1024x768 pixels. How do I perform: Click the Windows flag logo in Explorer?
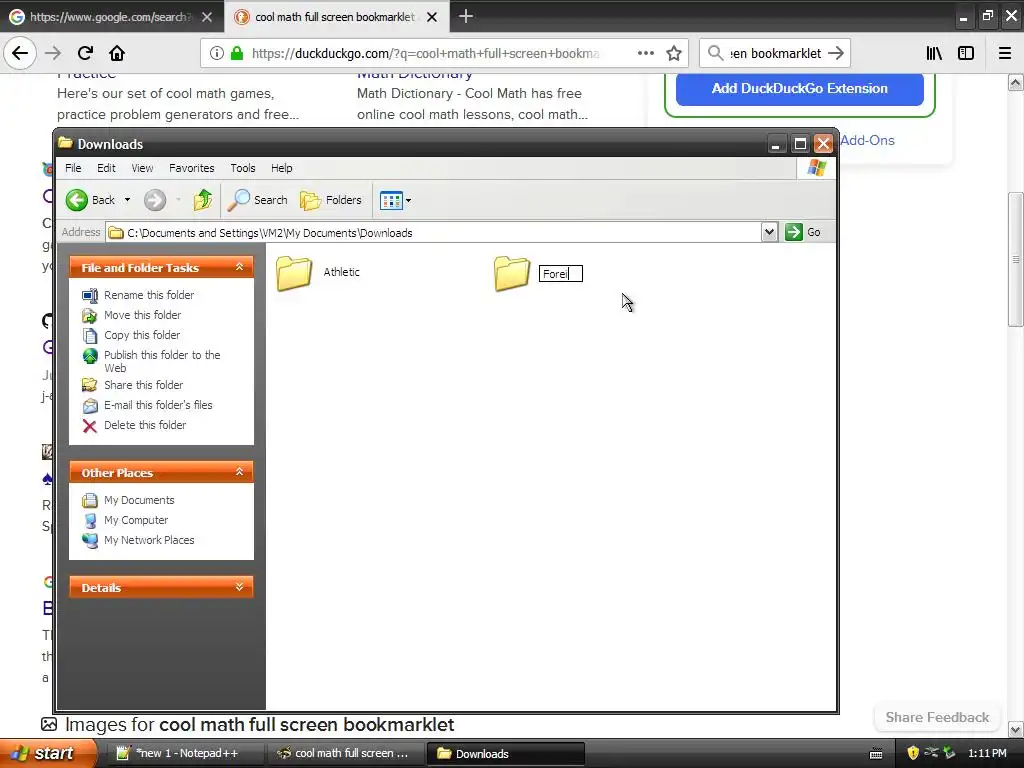[816, 168]
